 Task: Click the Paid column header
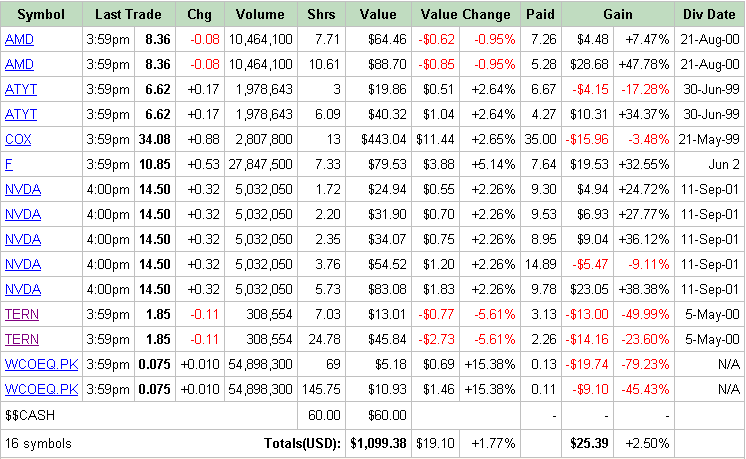click(540, 14)
